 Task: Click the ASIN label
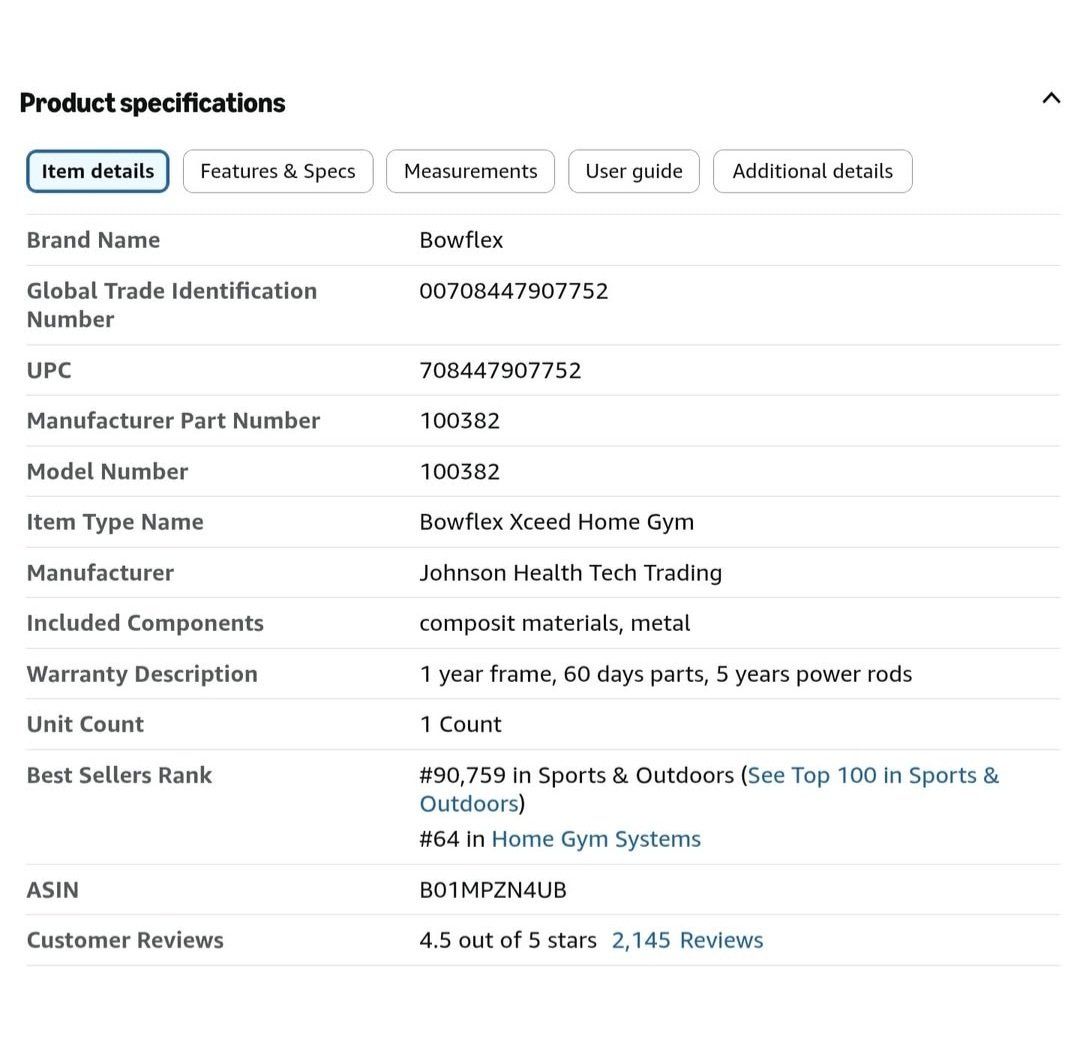click(52, 890)
